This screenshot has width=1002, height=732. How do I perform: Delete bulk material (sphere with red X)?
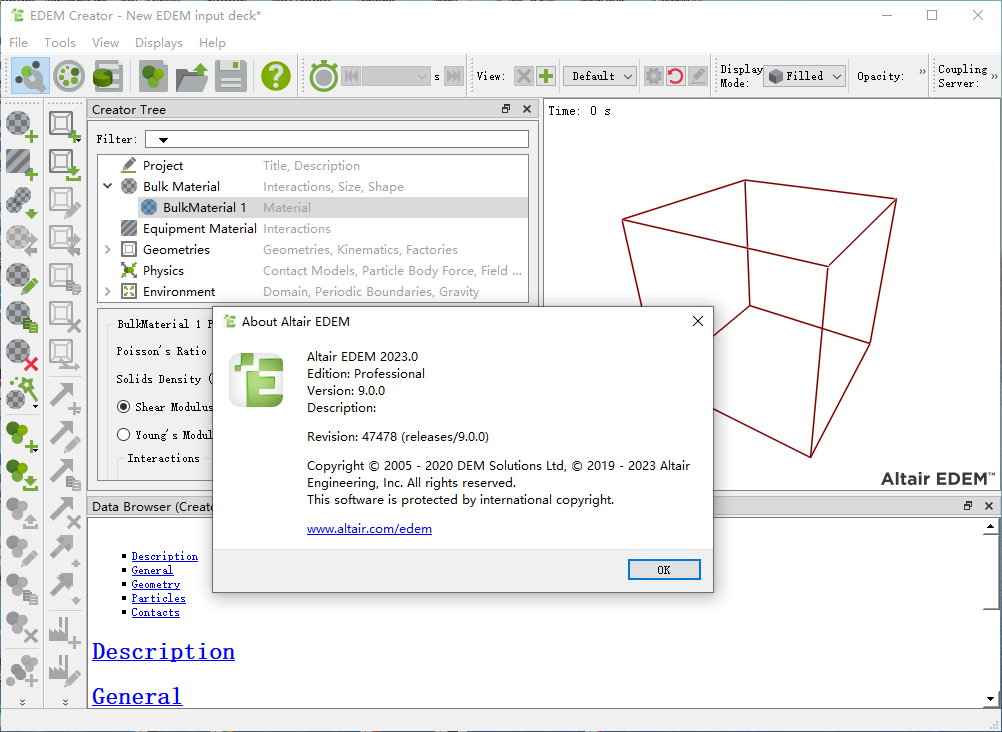(x=21, y=355)
